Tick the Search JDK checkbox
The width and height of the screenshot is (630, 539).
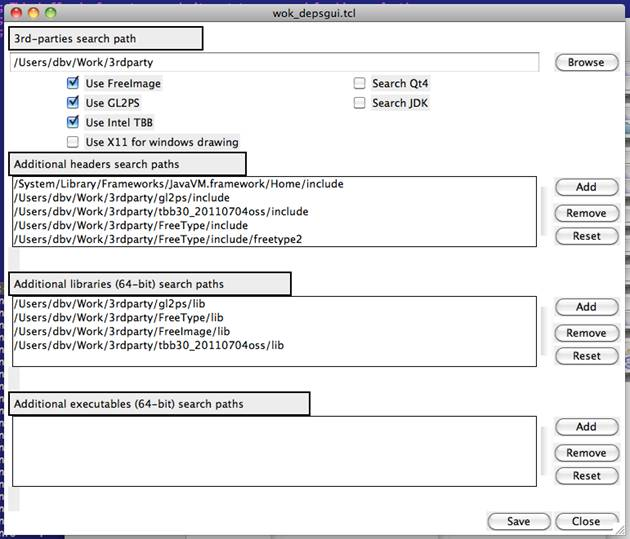point(360,103)
